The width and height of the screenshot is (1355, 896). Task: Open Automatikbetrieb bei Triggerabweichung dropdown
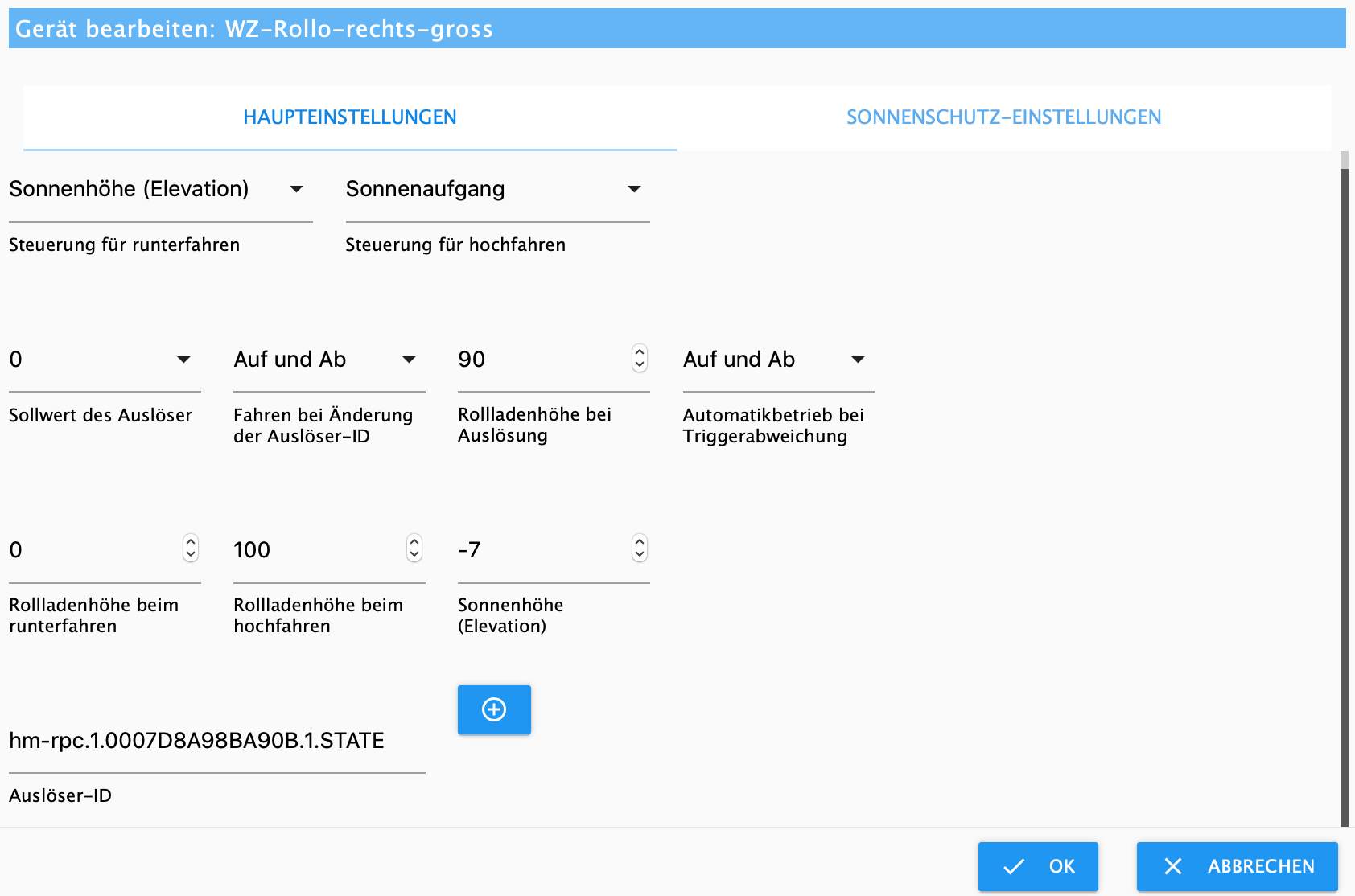pos(778,360)
